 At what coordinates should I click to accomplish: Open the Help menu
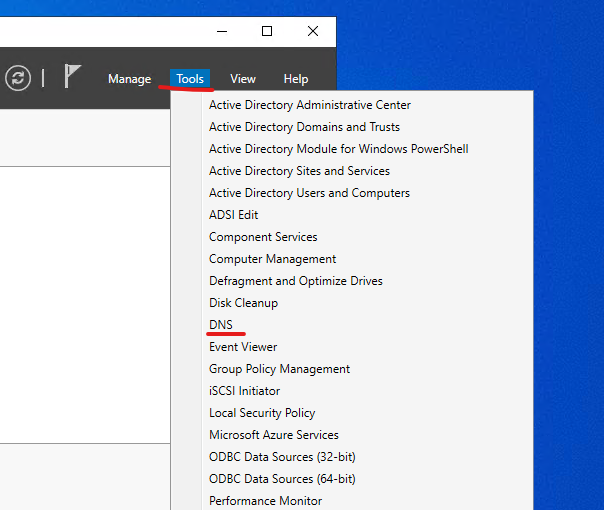[x=296, y=79]
